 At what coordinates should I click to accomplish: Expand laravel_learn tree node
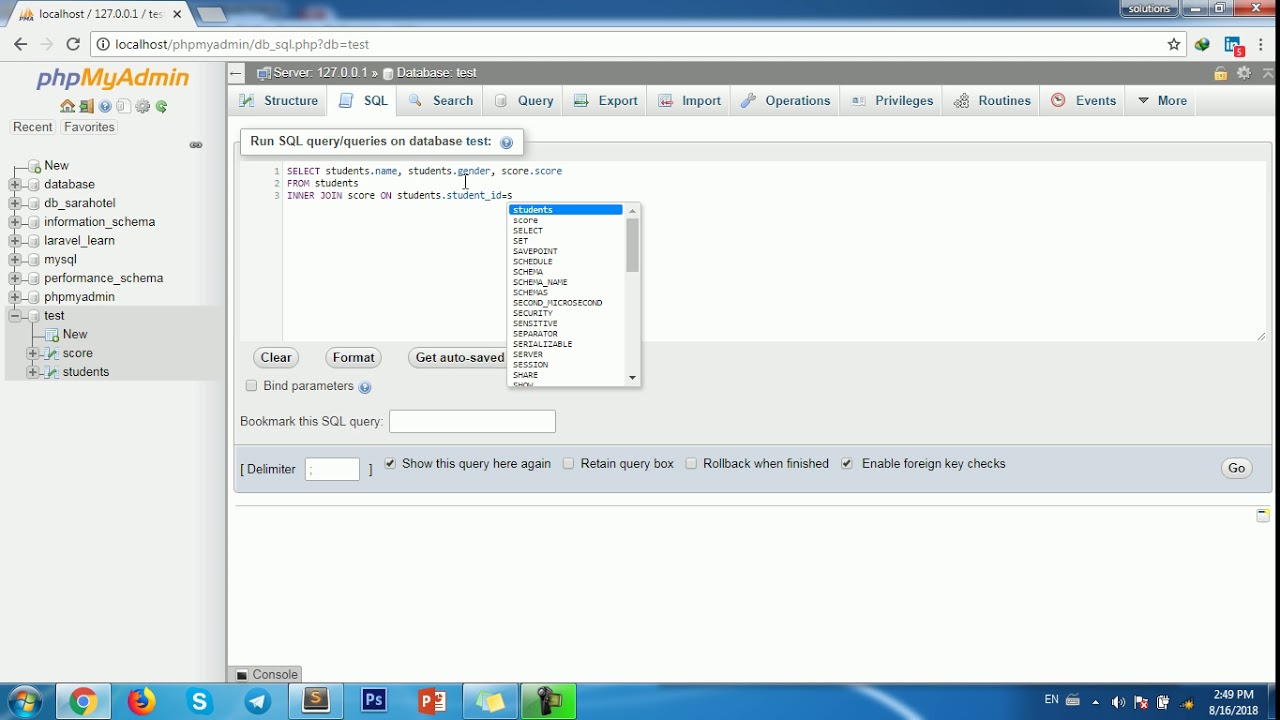click(15, 241)
